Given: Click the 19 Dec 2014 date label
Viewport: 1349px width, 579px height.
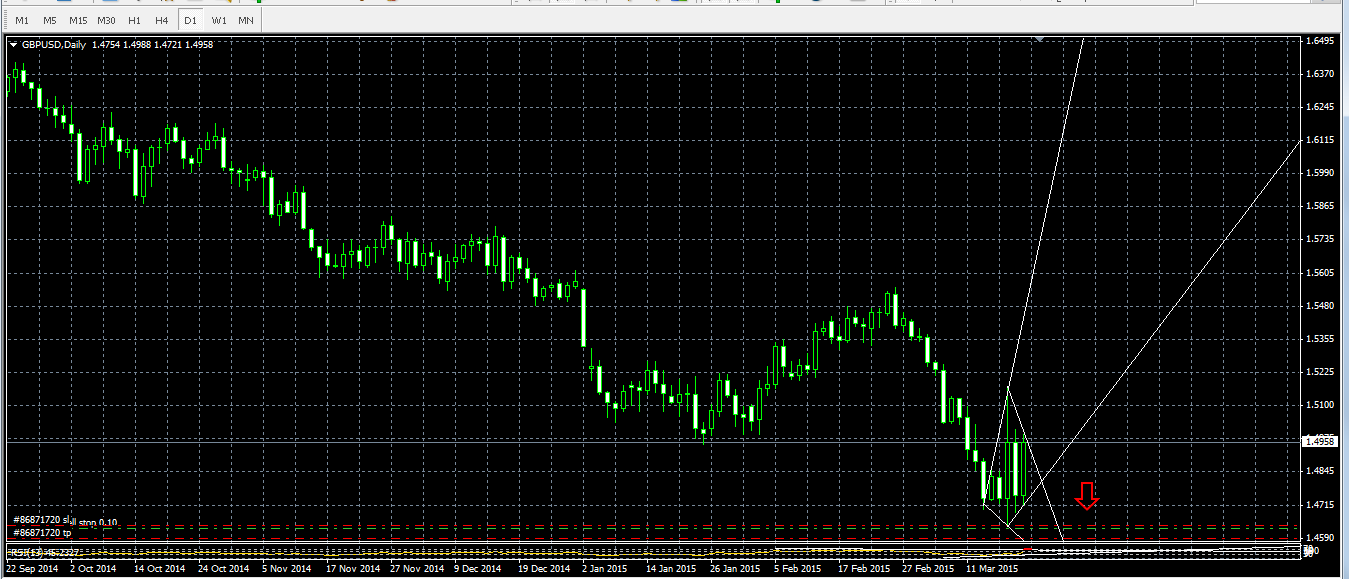Looking at the screenshot, I should [x=545, y=568].
